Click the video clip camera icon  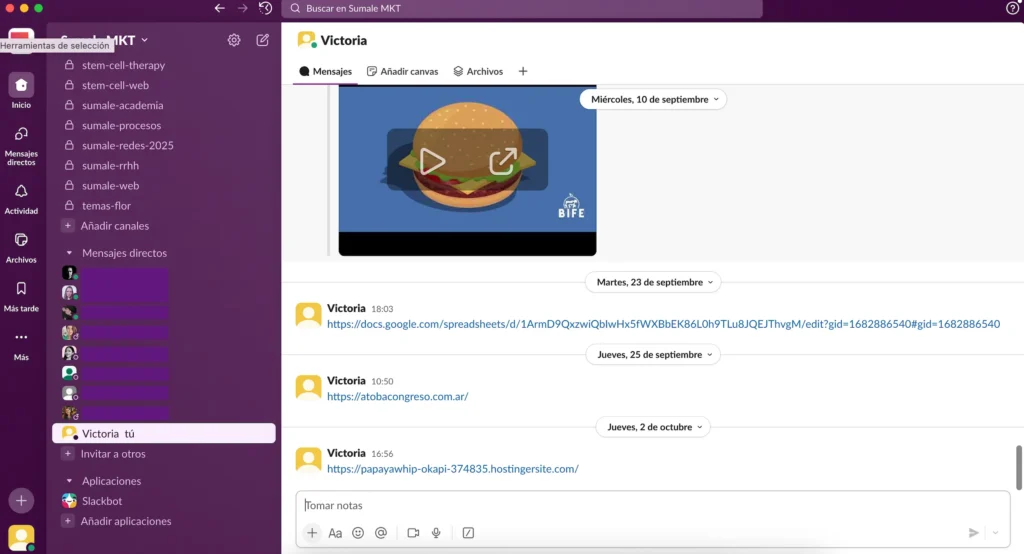(x=413, y=533)
